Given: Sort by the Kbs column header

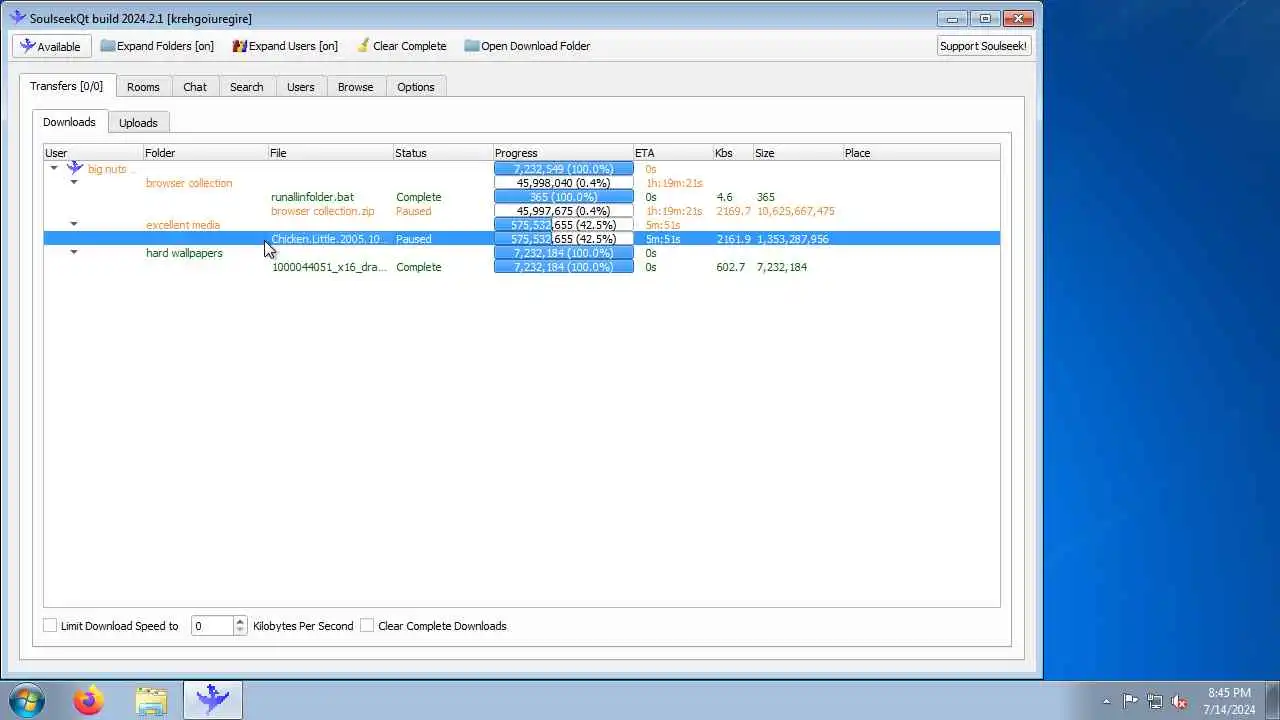Looking at the screenshot, I should tap(733, 153).
